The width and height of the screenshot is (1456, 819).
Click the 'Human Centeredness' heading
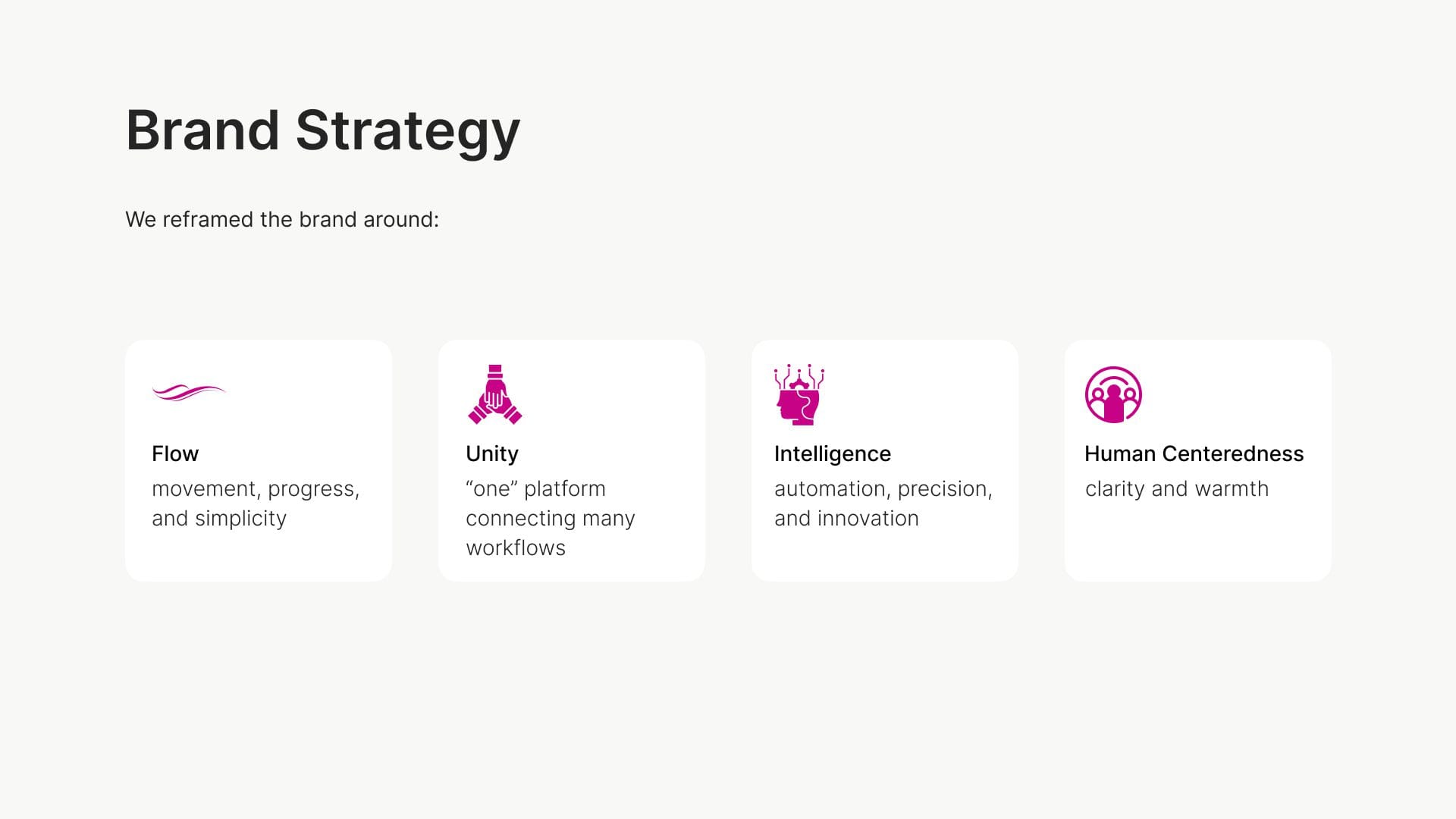pyautogui.click(x=1194, y=453)
